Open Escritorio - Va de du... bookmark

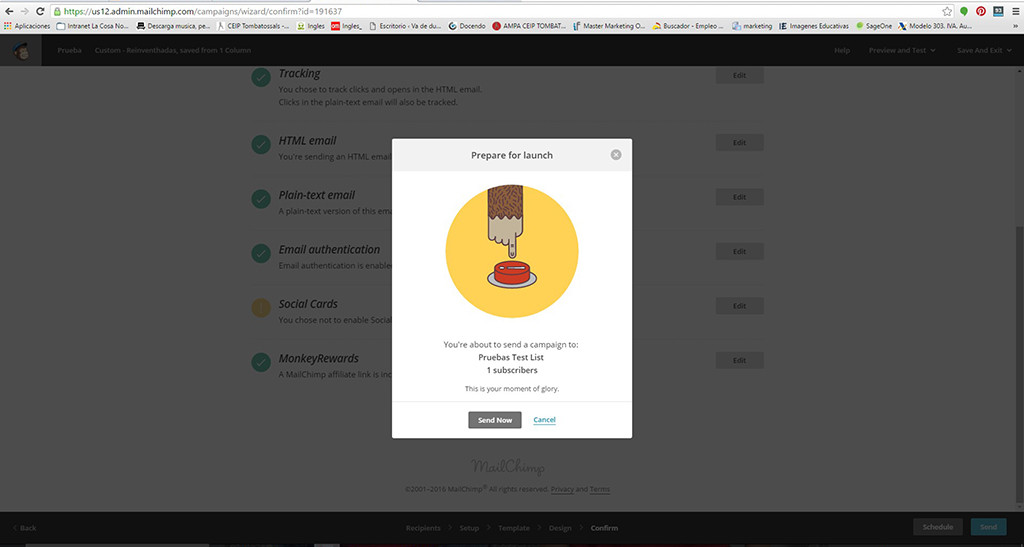(406, 26)
